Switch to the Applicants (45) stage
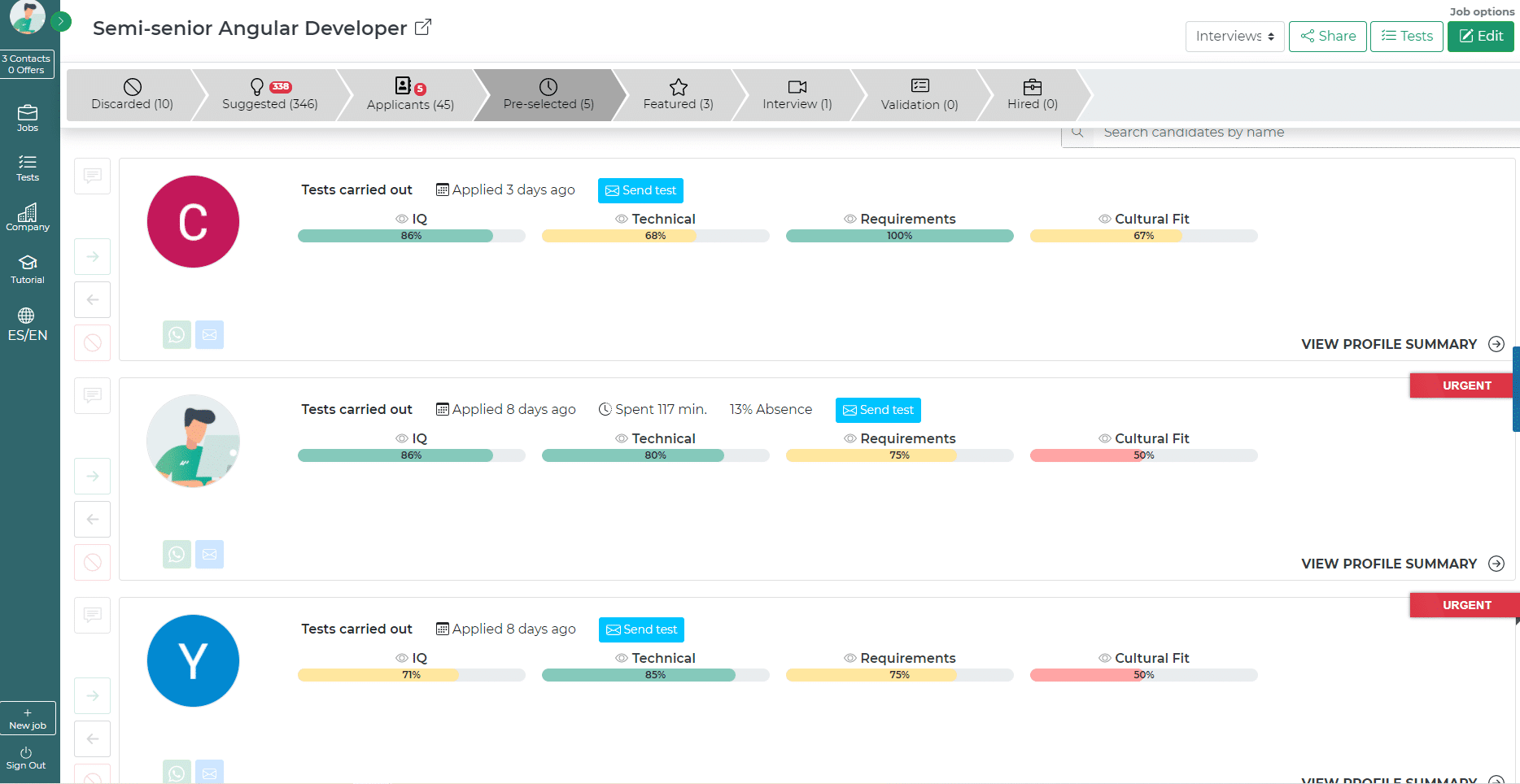1520x784 pixels. tap(410, 95)
